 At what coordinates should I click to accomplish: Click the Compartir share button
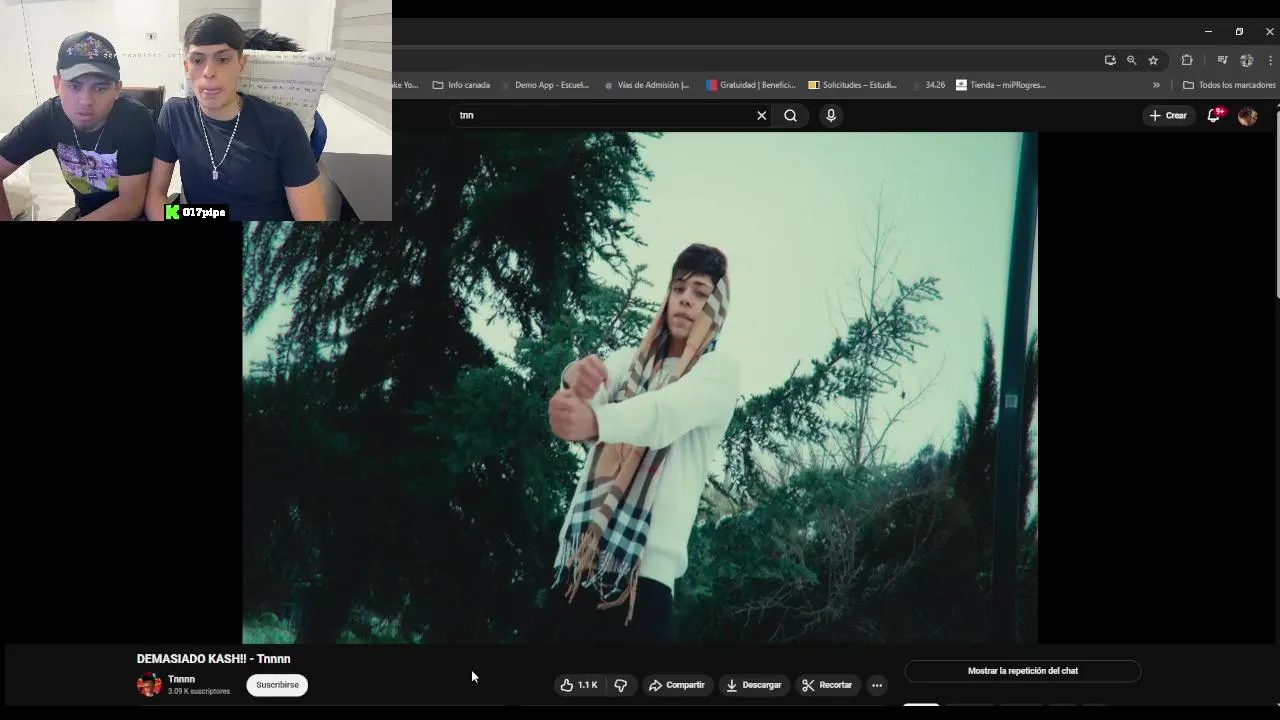click(x=677, y=685)
